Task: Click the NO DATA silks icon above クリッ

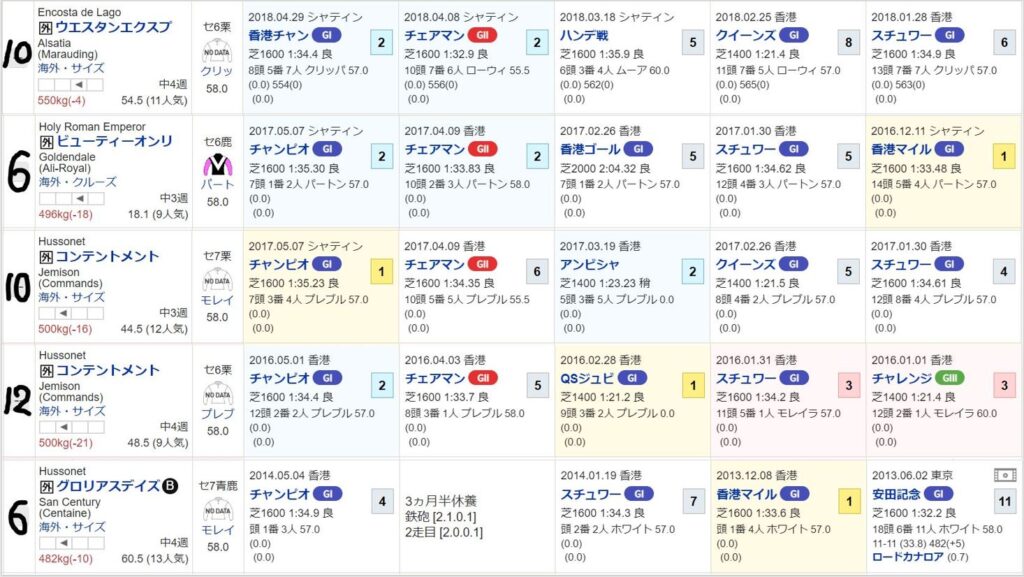Action: pyautogui.click(x=217, y=50)
